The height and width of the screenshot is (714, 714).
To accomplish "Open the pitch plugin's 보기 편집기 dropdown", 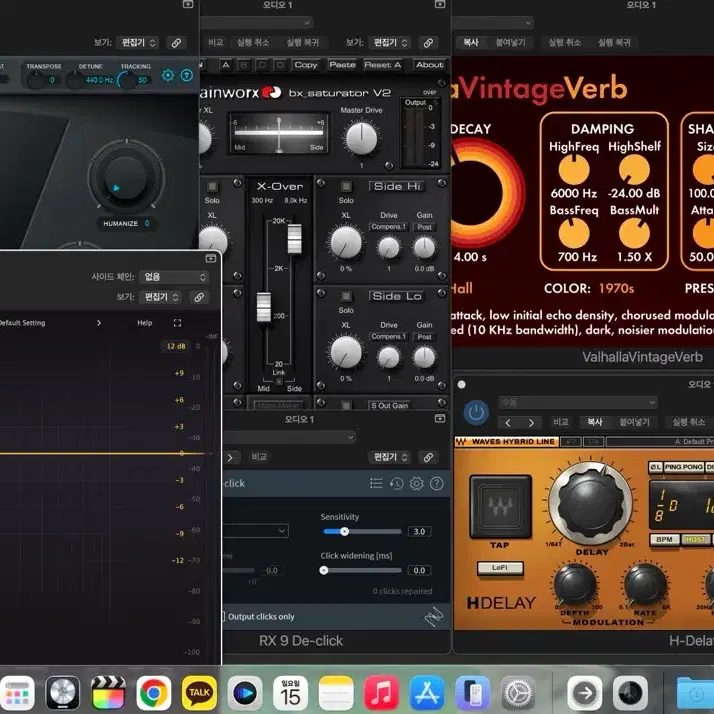I will [x=138, y=43].
